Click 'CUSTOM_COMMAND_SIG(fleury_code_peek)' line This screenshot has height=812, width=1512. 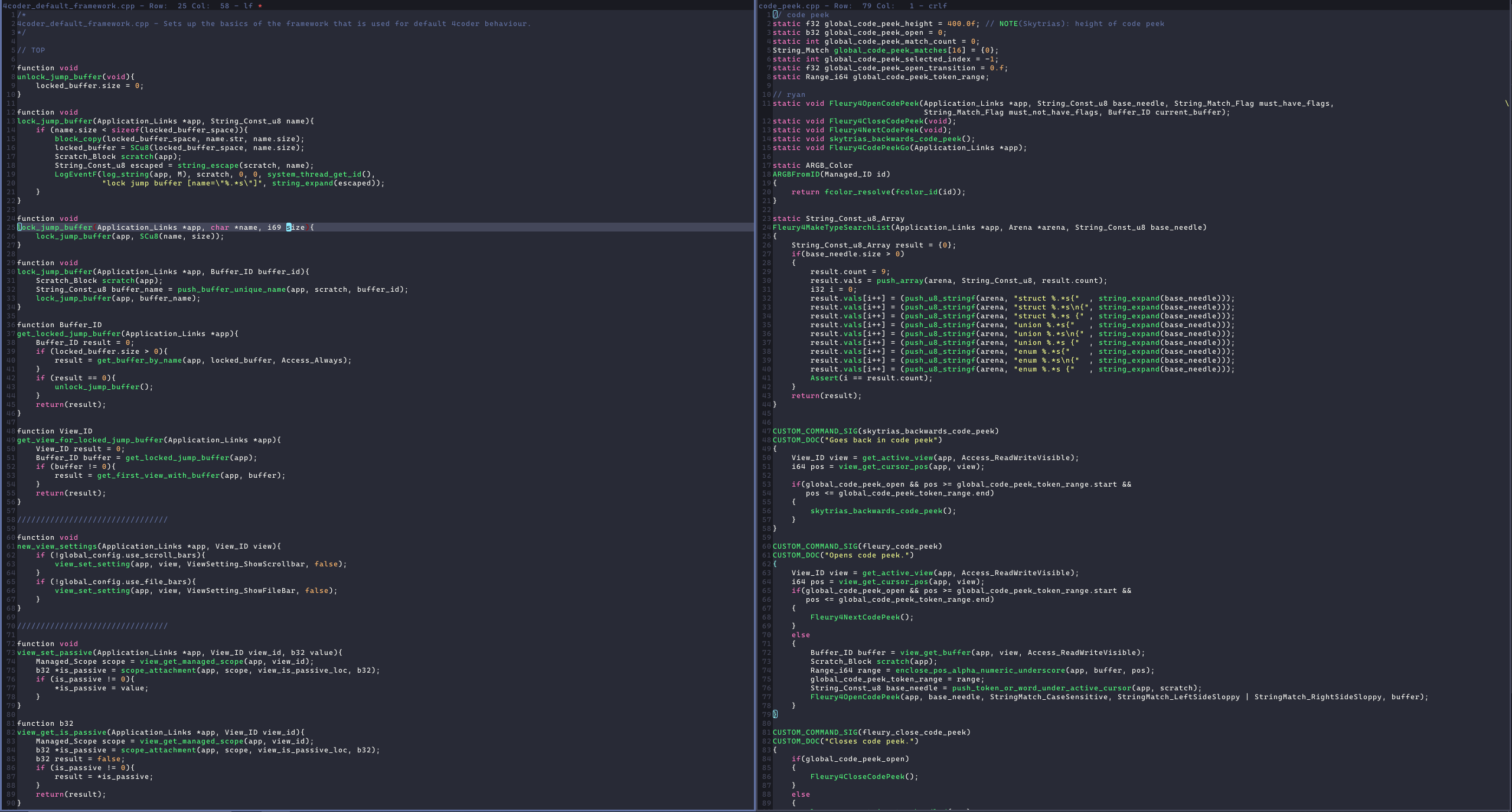[x=858, y=546]
